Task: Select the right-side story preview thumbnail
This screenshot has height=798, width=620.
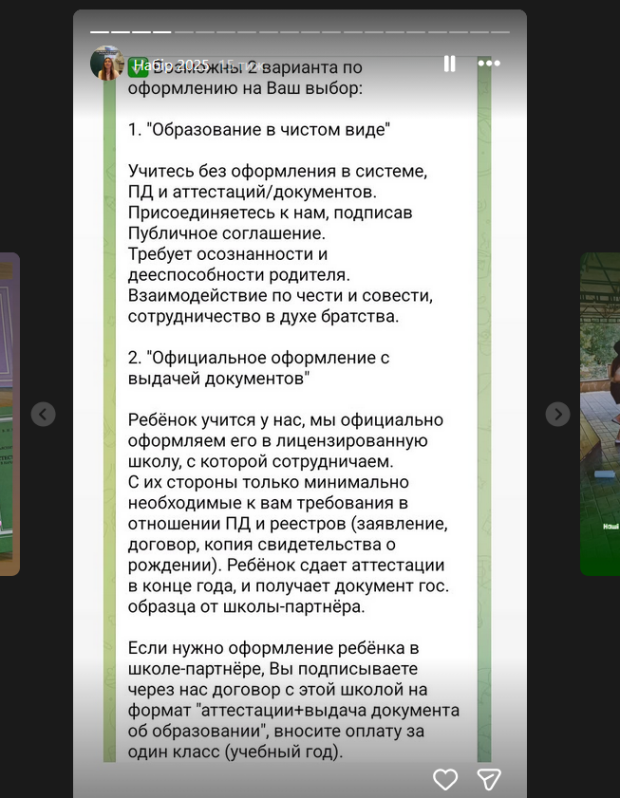Action: click(x=600, y=414)
